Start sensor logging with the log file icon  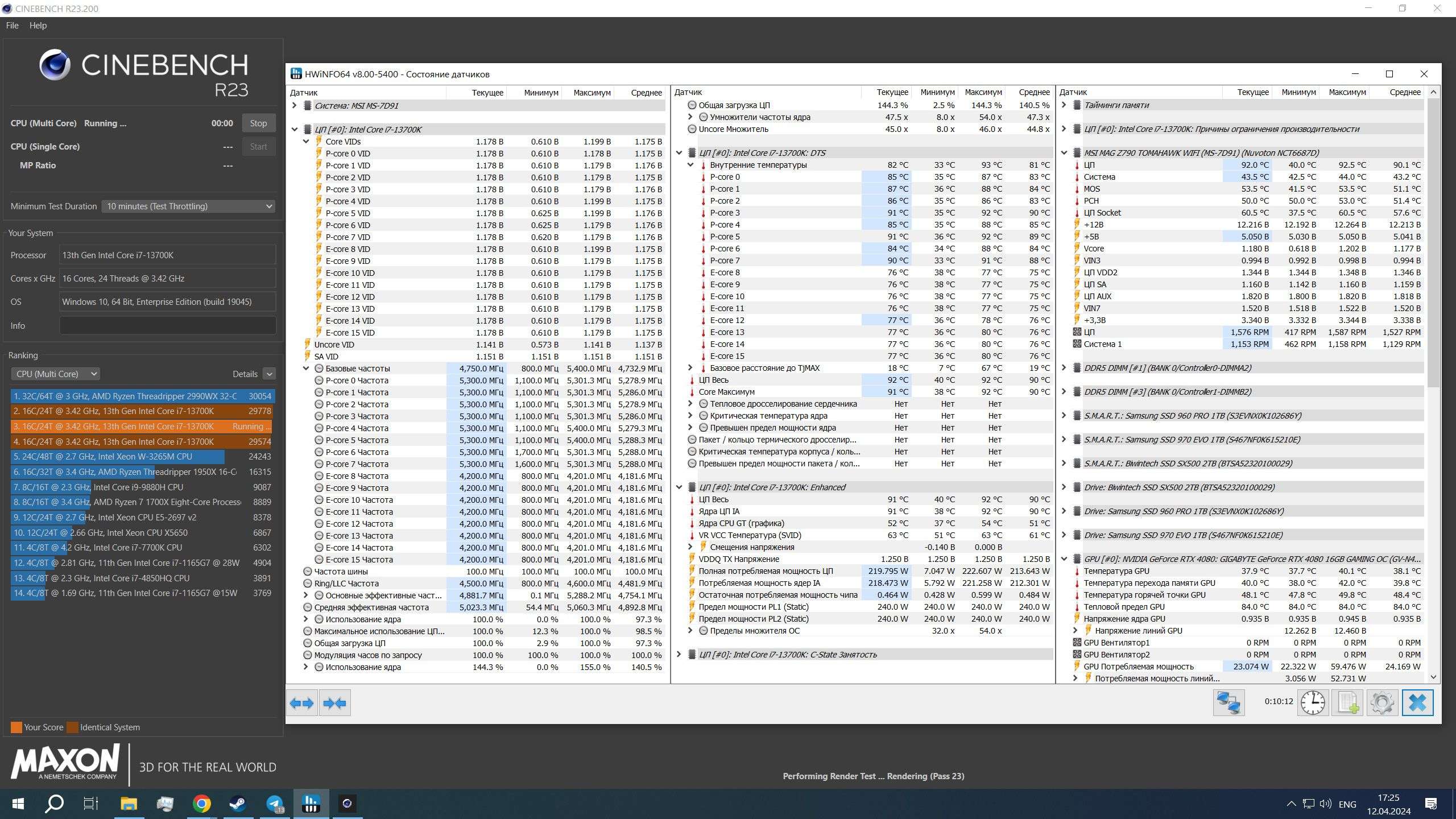(x=1349, y=702)
